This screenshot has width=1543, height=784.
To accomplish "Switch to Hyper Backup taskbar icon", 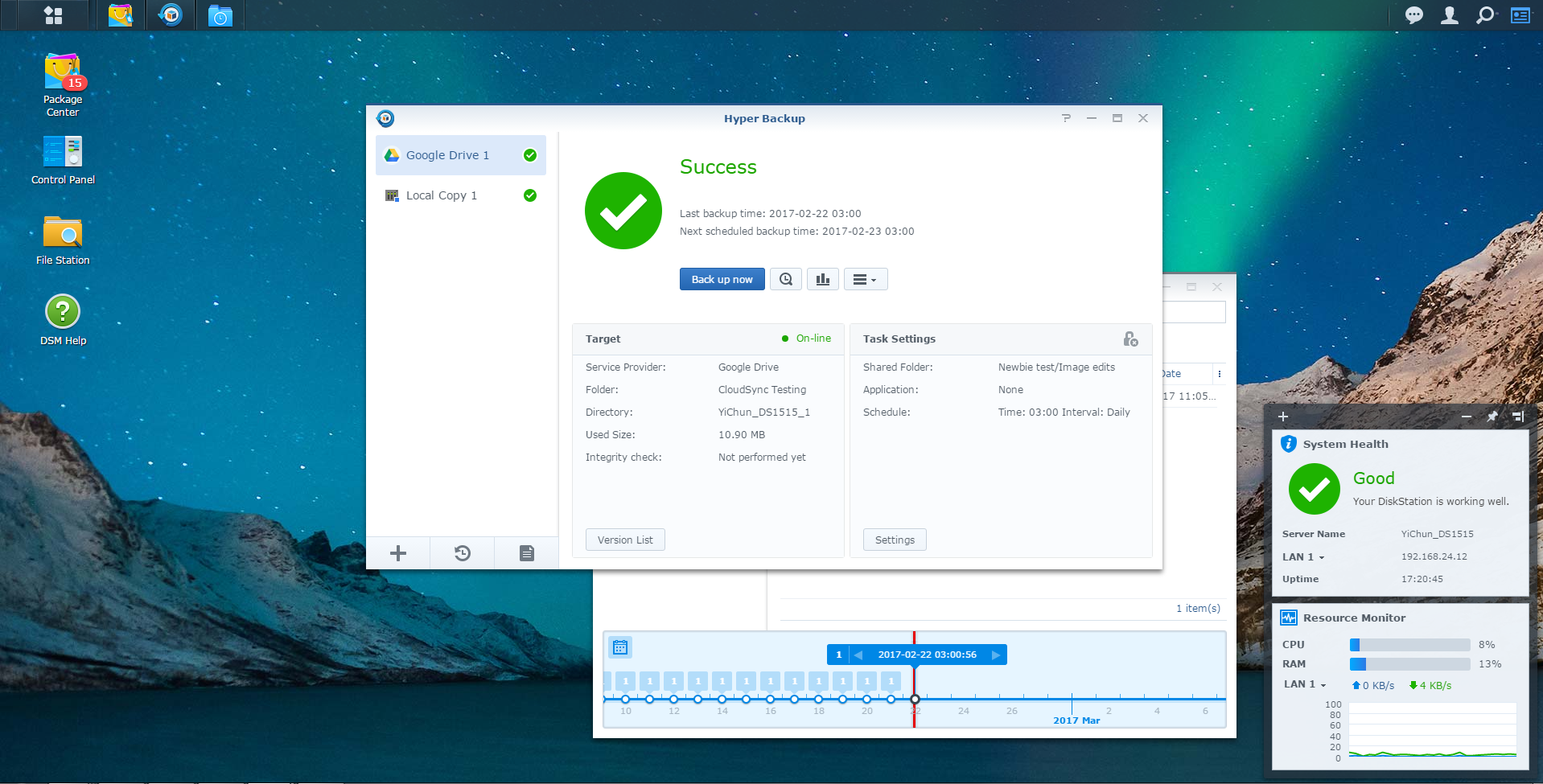I will coord(171,15).
